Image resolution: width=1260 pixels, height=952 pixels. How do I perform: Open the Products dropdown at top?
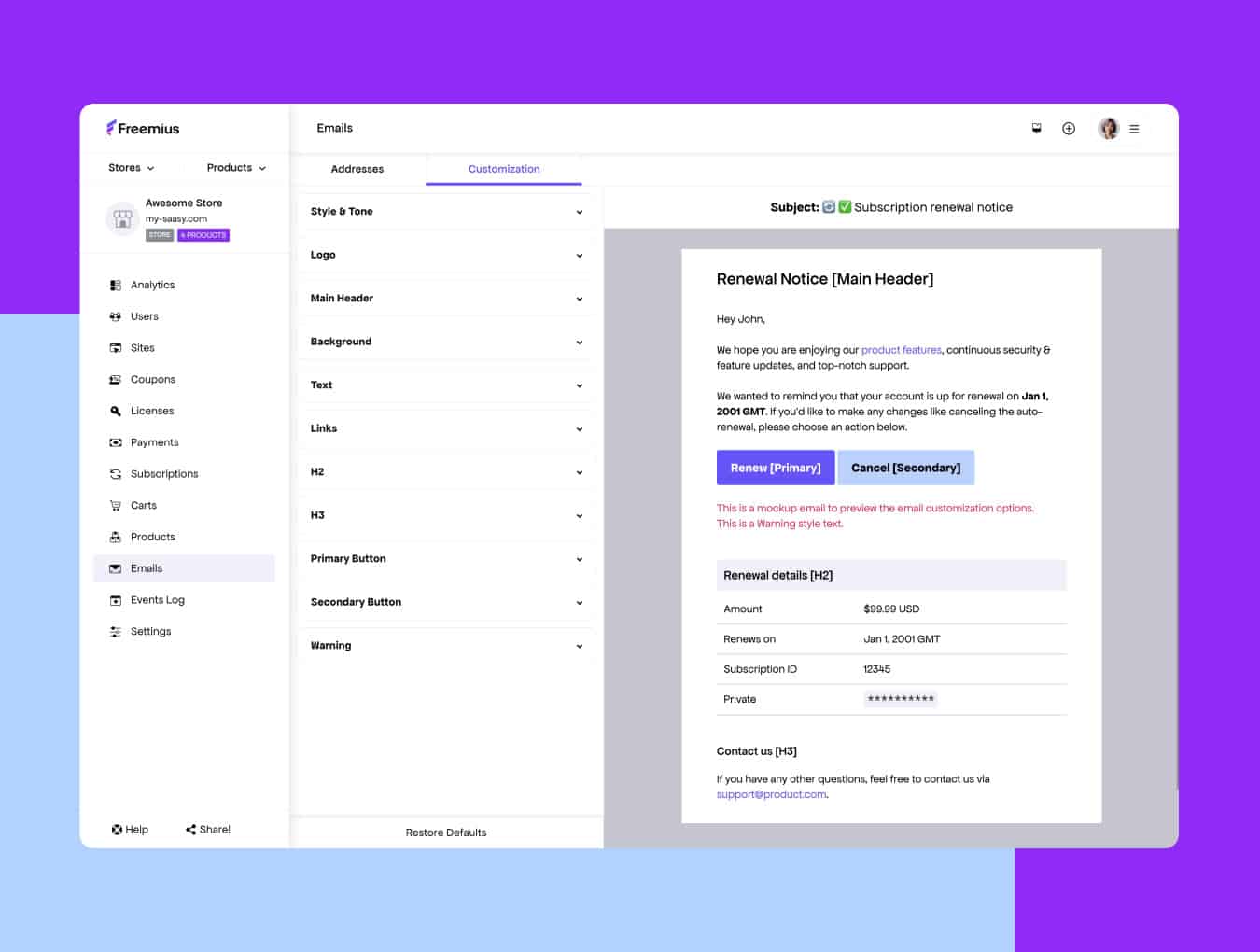click(235, 168)
